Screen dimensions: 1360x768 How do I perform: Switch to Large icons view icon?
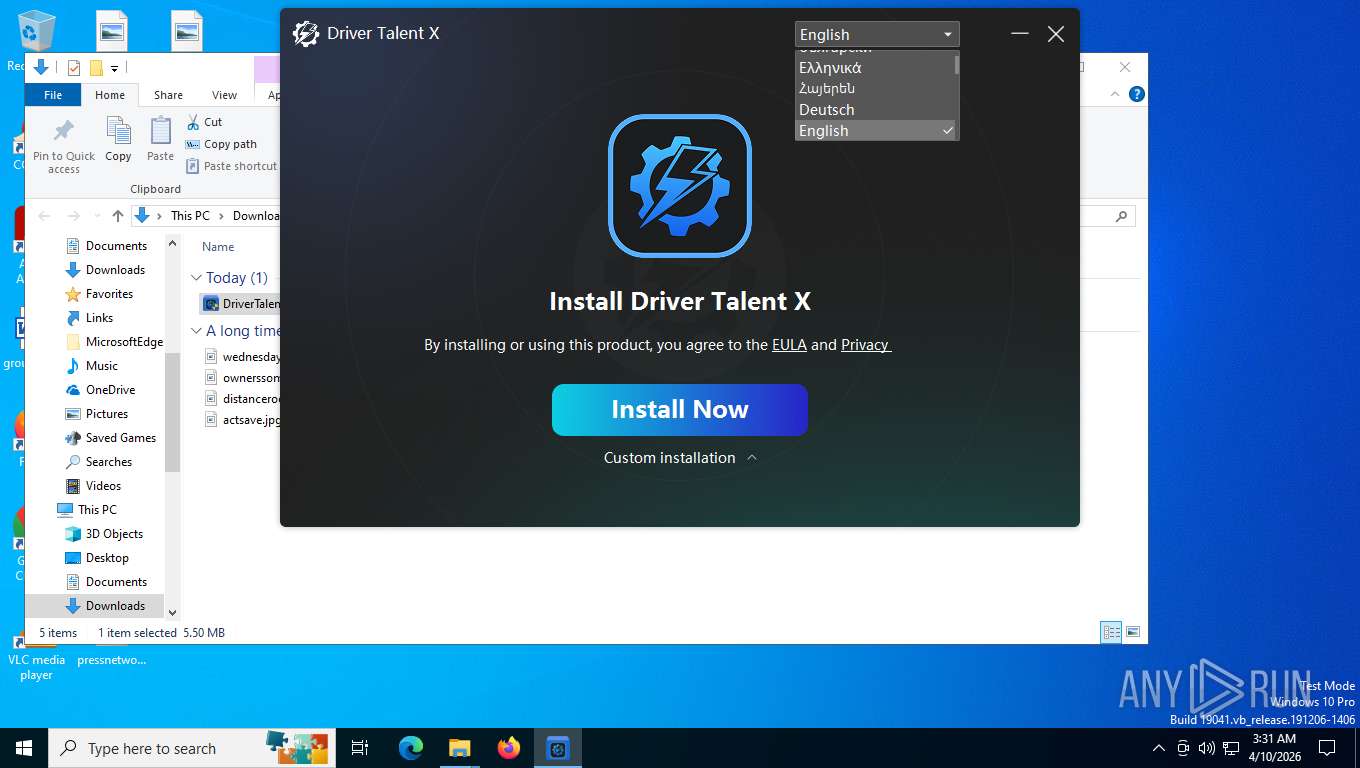click(1133, 632)
